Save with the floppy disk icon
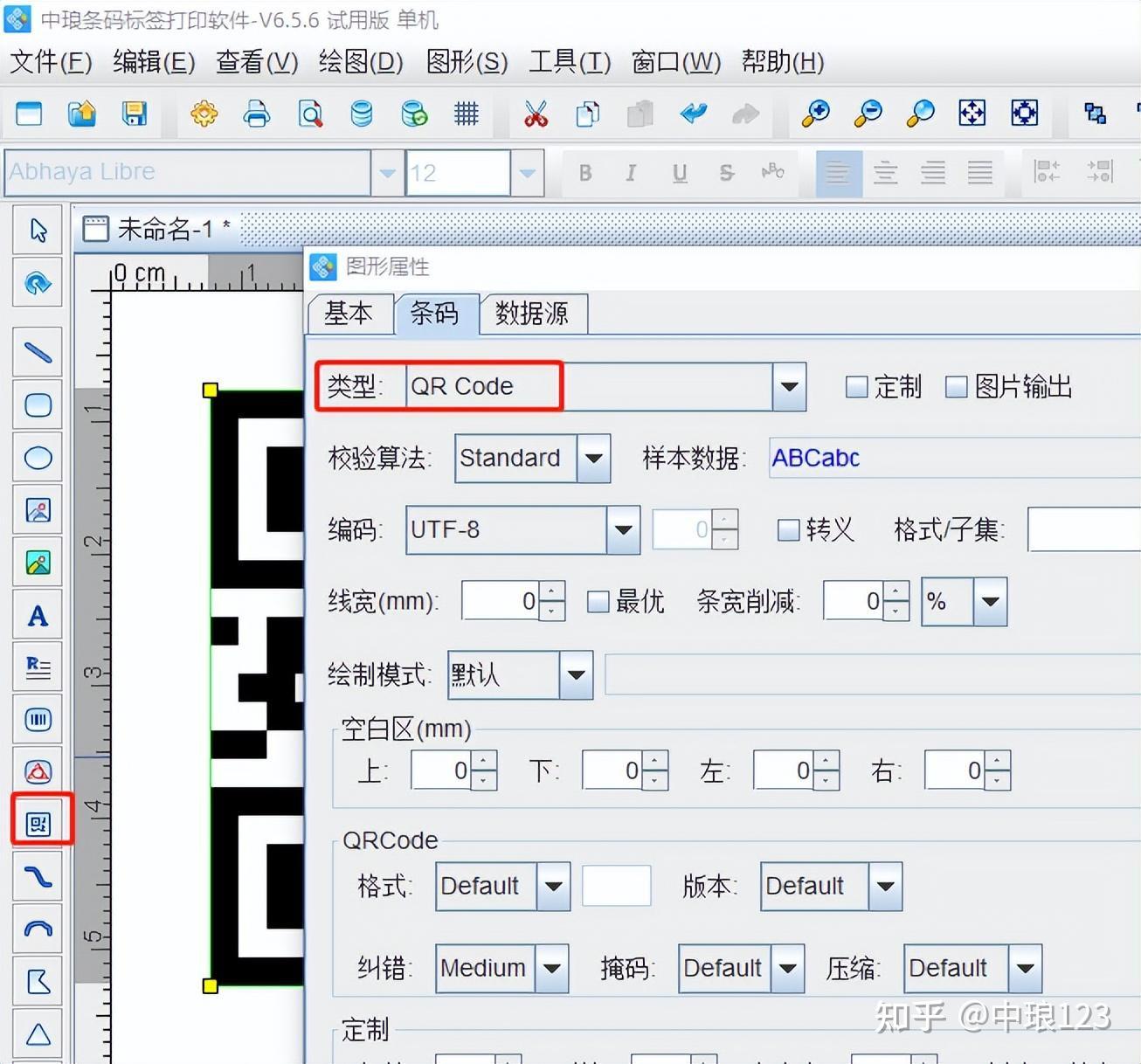The image size is (1141, 1064). click(x=135, y=114)
